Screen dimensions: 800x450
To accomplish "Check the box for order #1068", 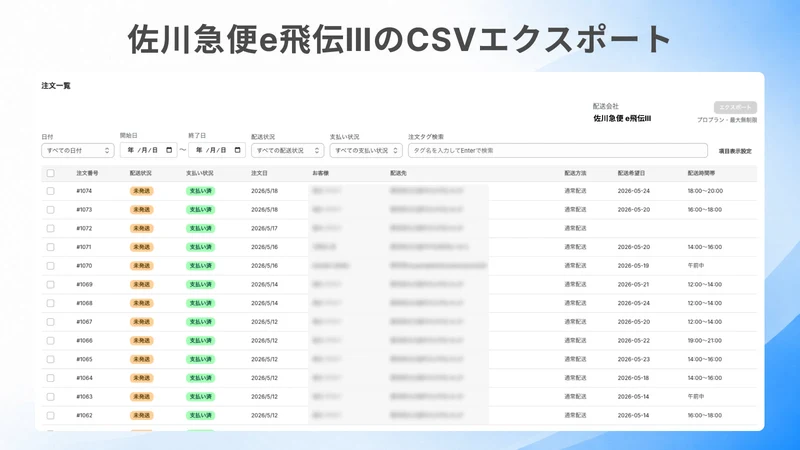I will pyautogui.click(x=51, y=303).
